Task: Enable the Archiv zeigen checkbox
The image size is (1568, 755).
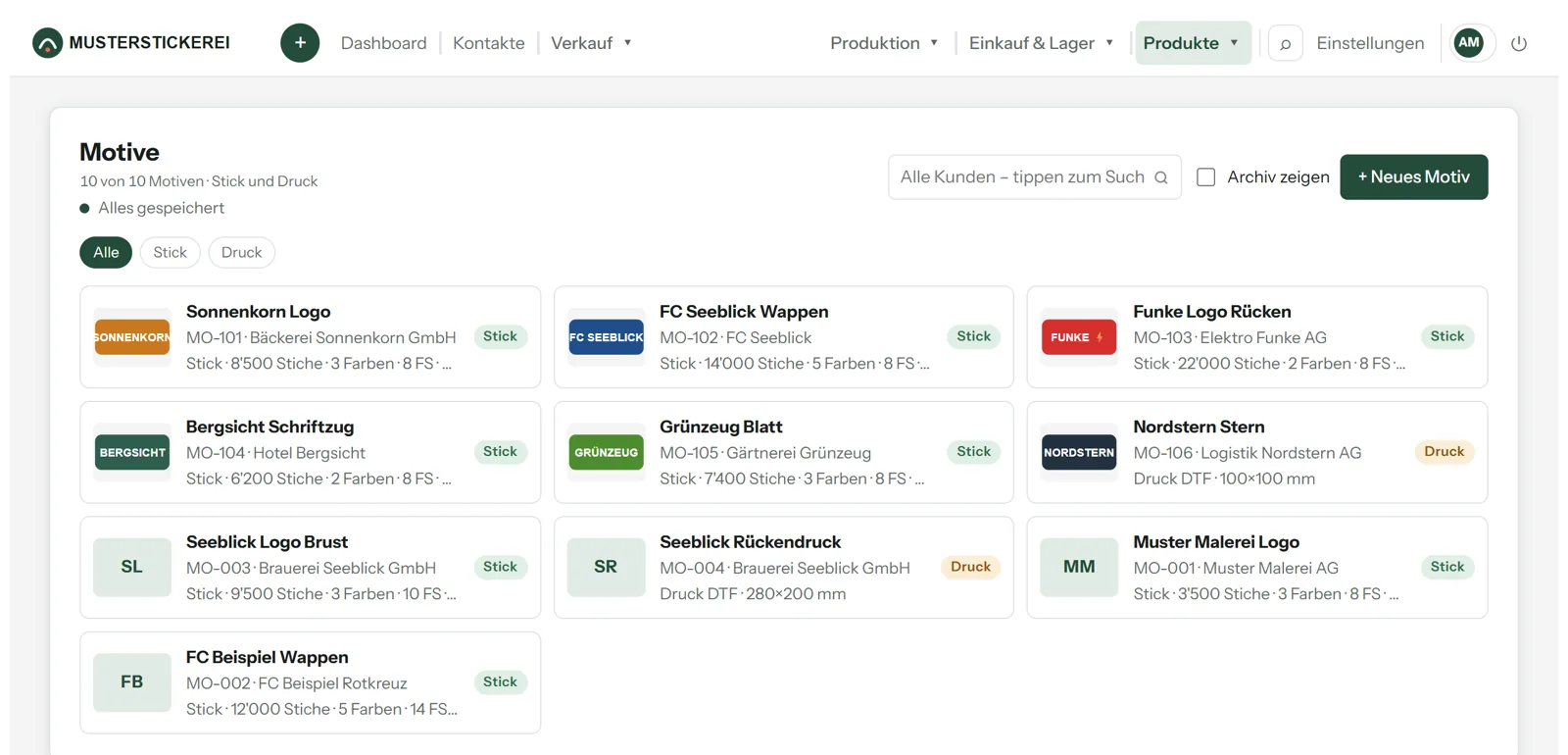Action: (x=1206, y=177)
